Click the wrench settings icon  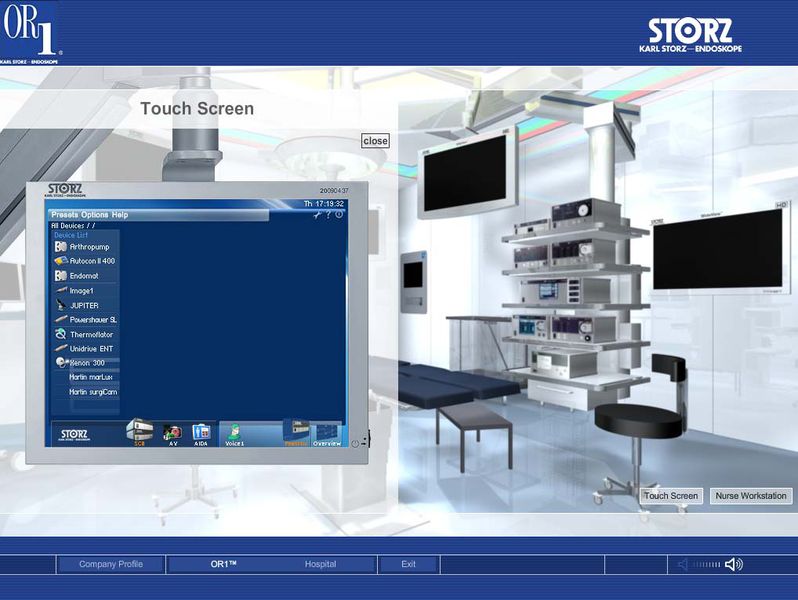[317, 215]
